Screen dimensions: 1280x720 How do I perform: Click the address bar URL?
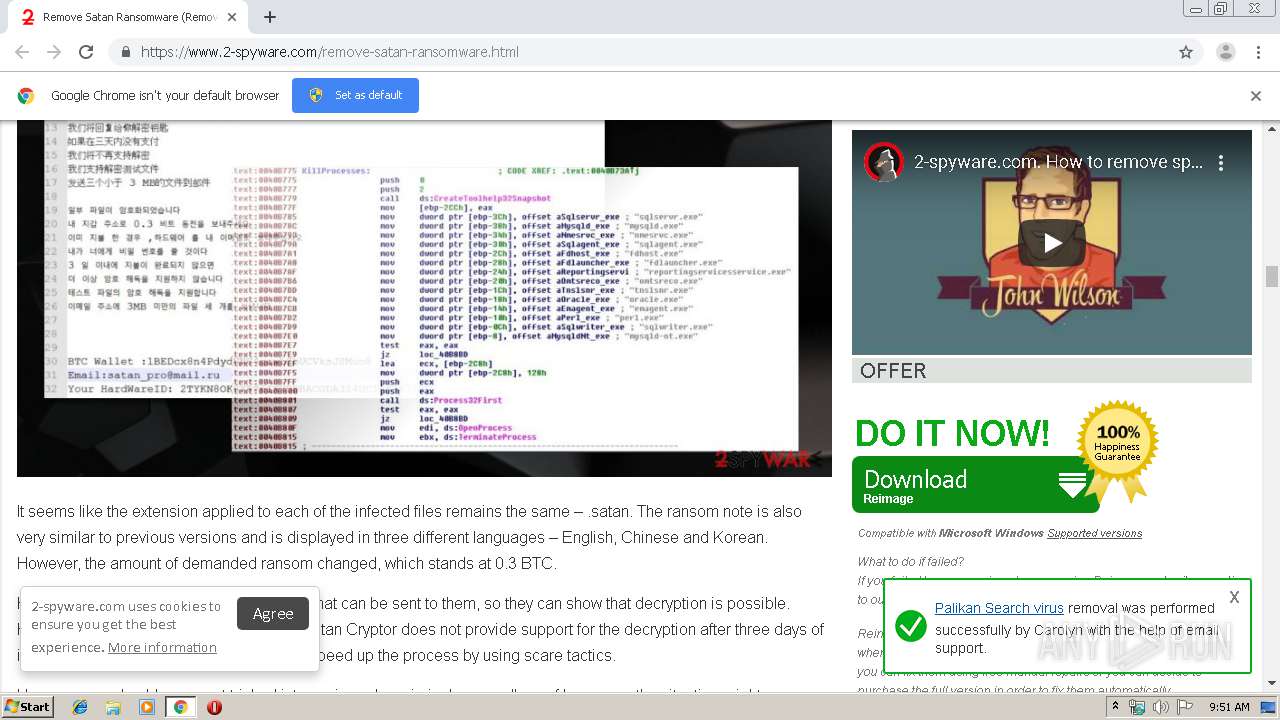point(329,52)
